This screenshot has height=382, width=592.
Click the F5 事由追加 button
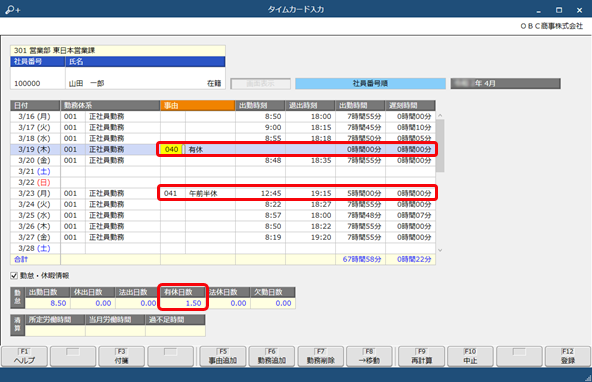tap(223, 356)
